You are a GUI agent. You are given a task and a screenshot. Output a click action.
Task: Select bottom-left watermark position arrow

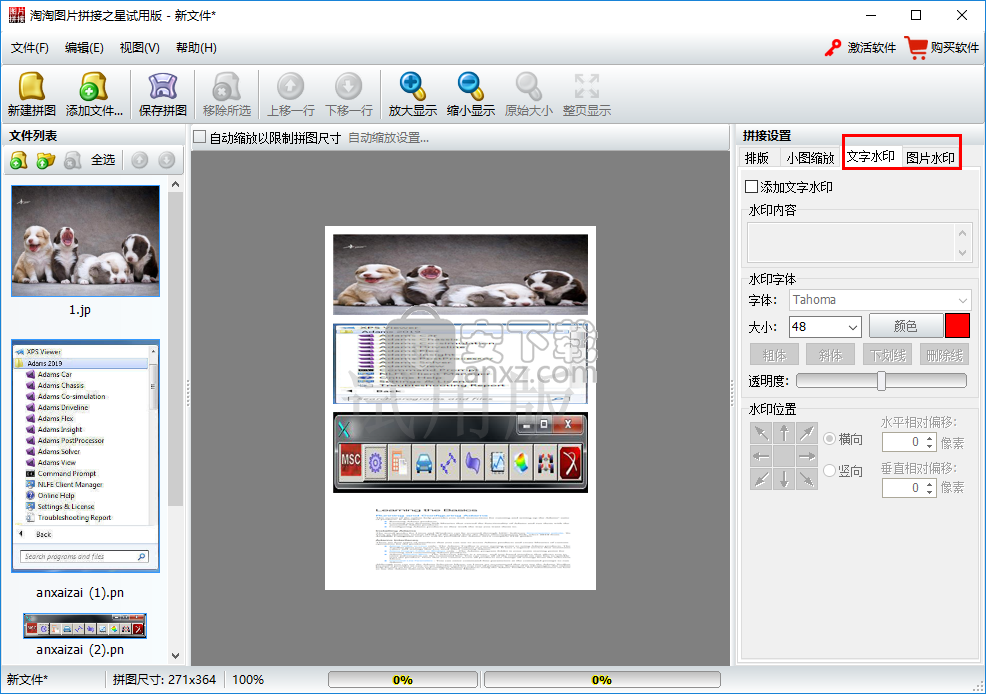coord(762,479)
